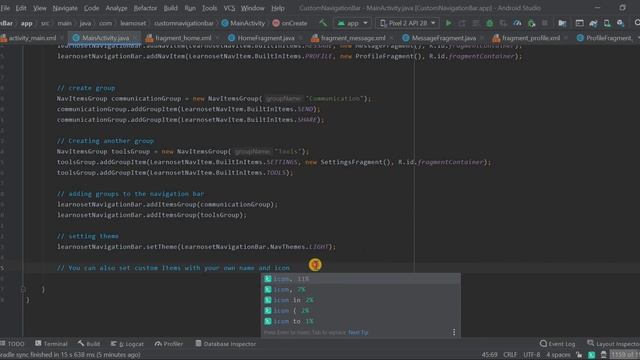Toggle the read-only lock icon in status bar
Image resolution: width=640 pixels, height=360 pixels.
click(579, 355)
